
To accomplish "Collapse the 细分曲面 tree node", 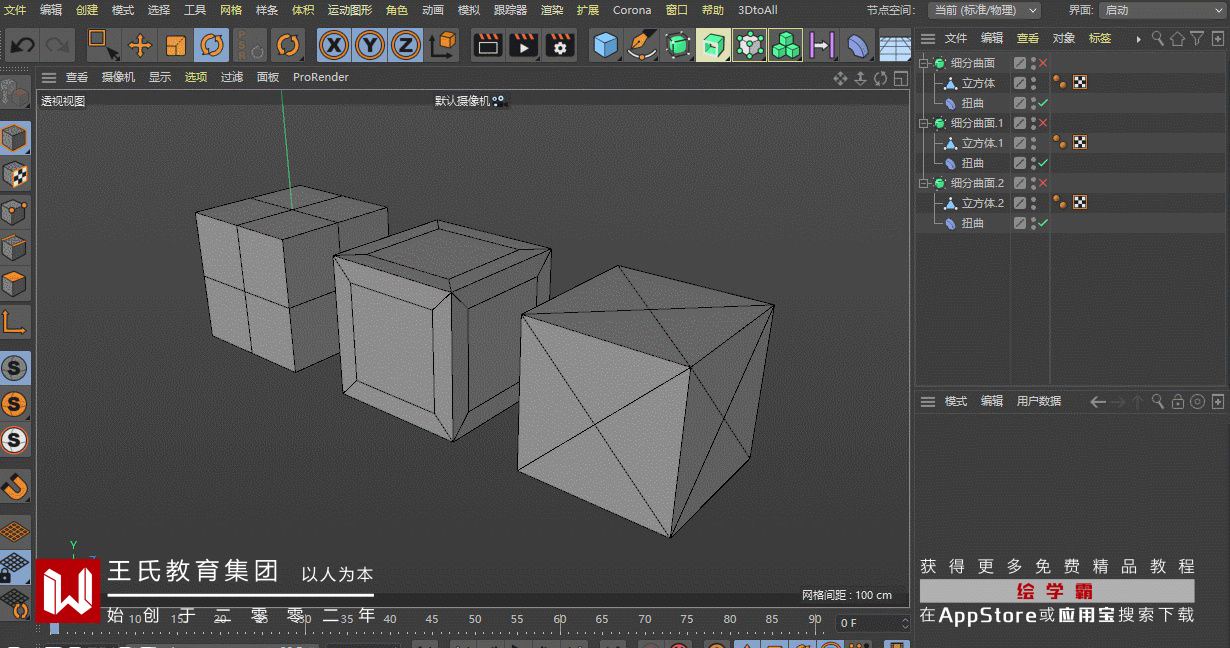I will 925,63.
